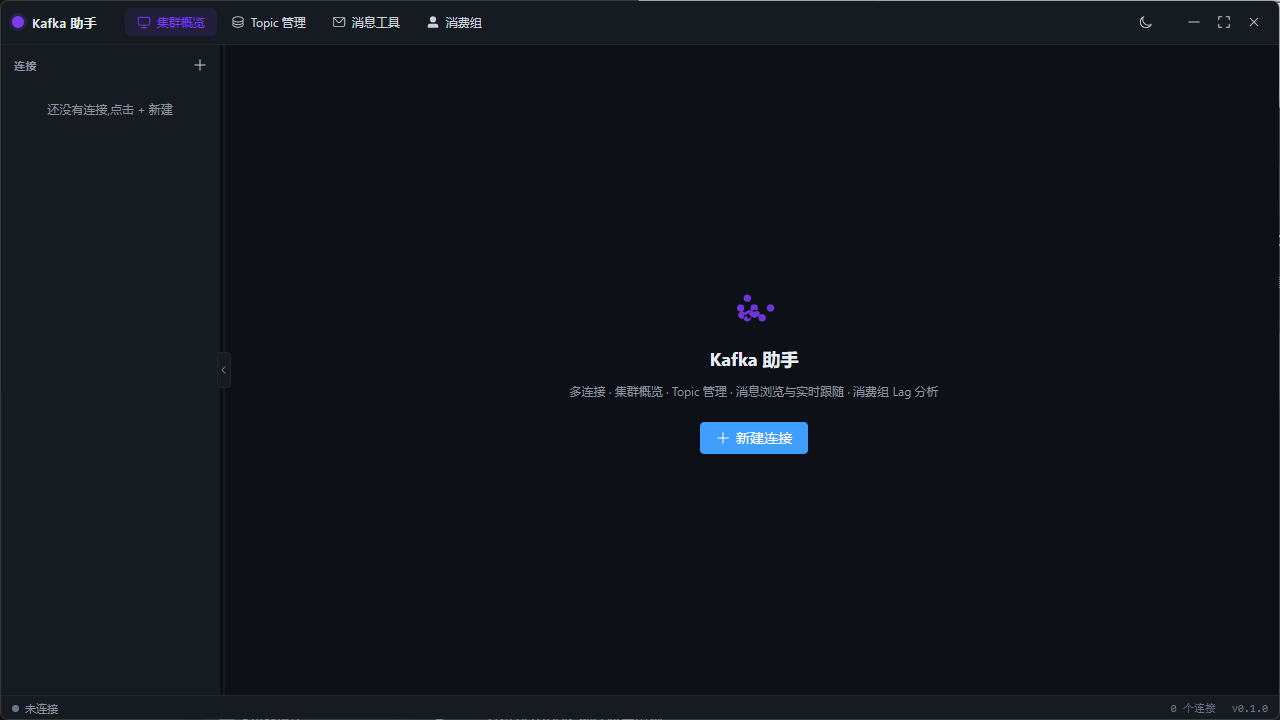Viewport: 1280px width, 720px height.
Task: Toggle dark mode with the moon icon
Action: click(x=1146, y=22)
